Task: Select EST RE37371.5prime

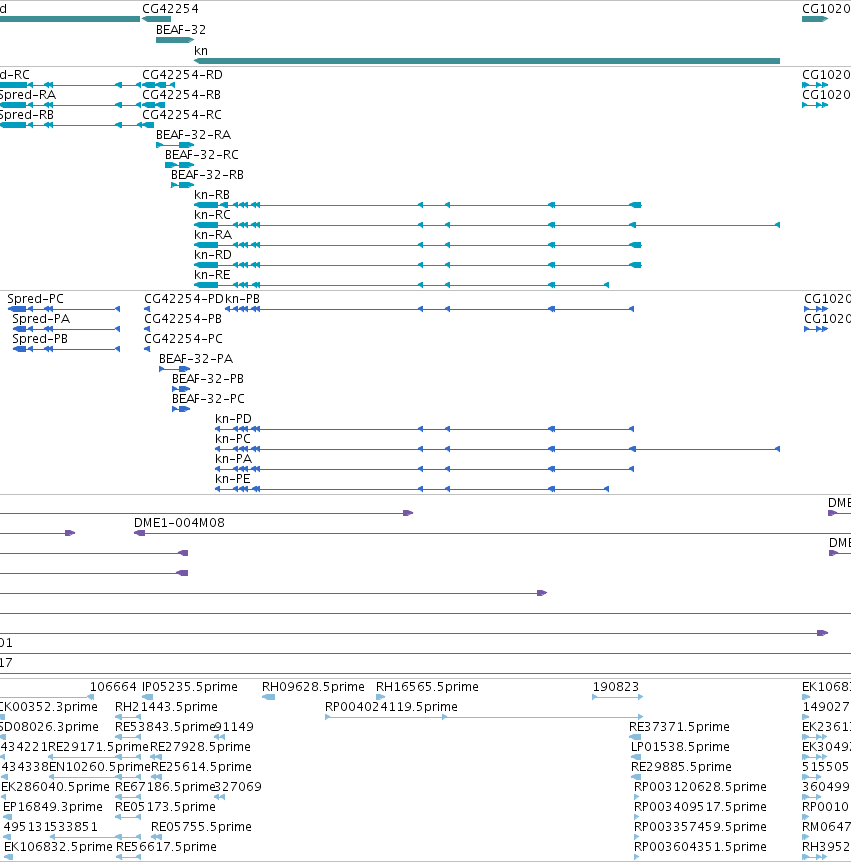Action: tap(636, 737)
